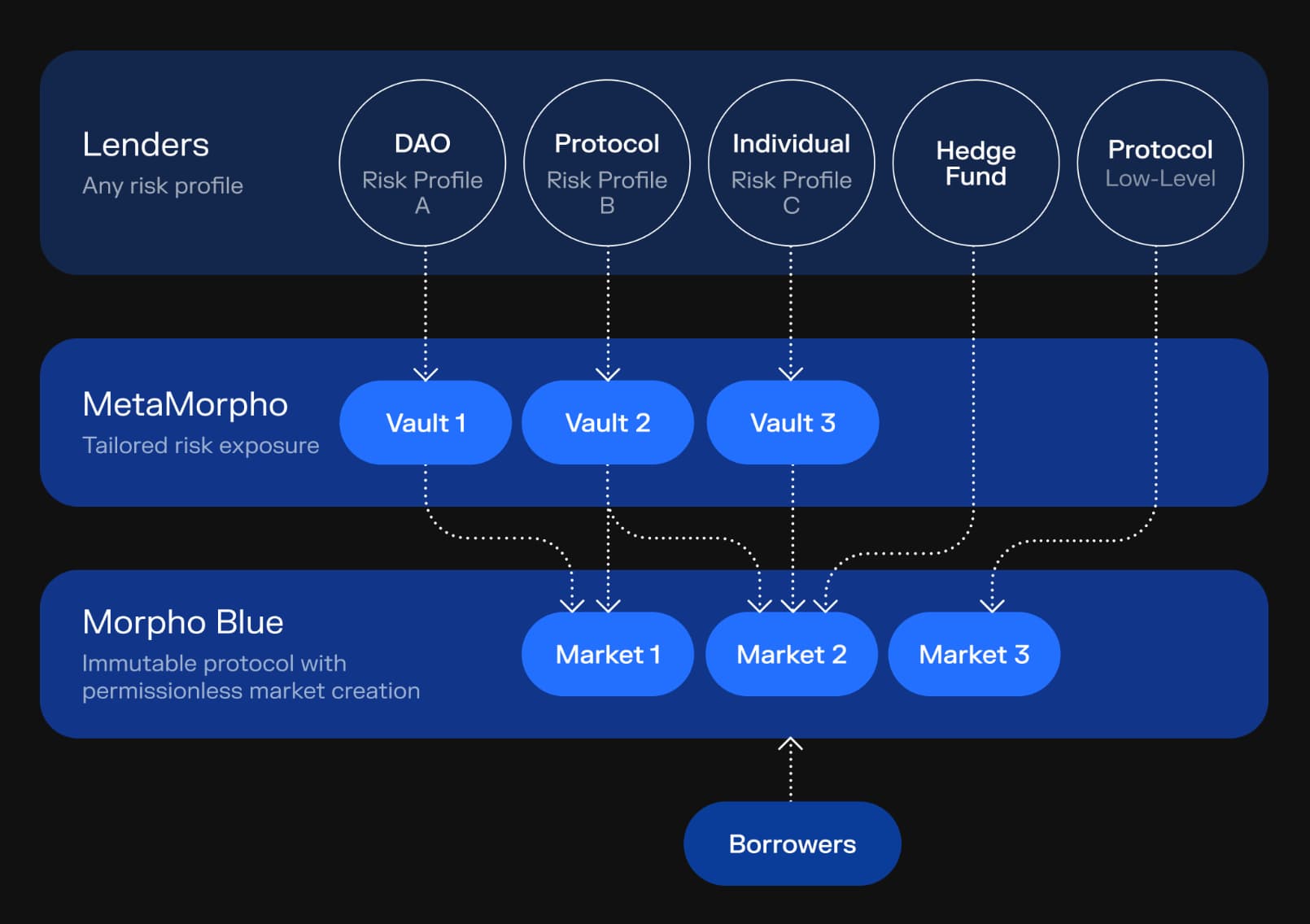The height and width of the screenshot is (924, 1310).
Task: Select the Vault 2 pill
Action: pos(608,423)
